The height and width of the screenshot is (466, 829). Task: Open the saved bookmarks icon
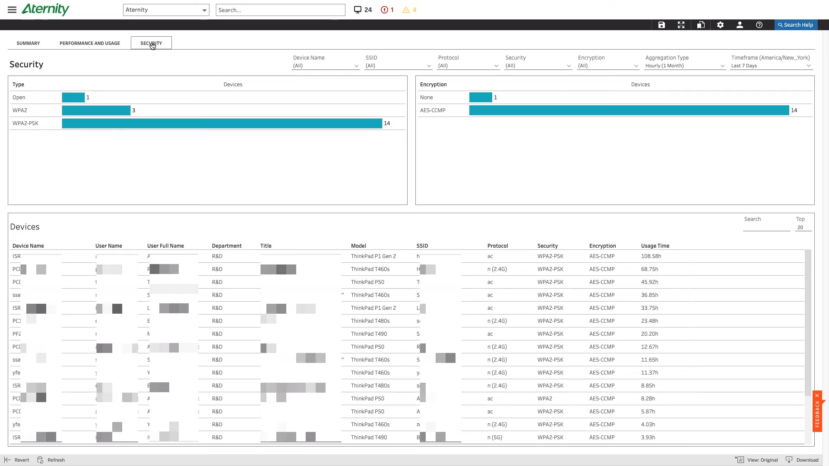pos(701,25)
